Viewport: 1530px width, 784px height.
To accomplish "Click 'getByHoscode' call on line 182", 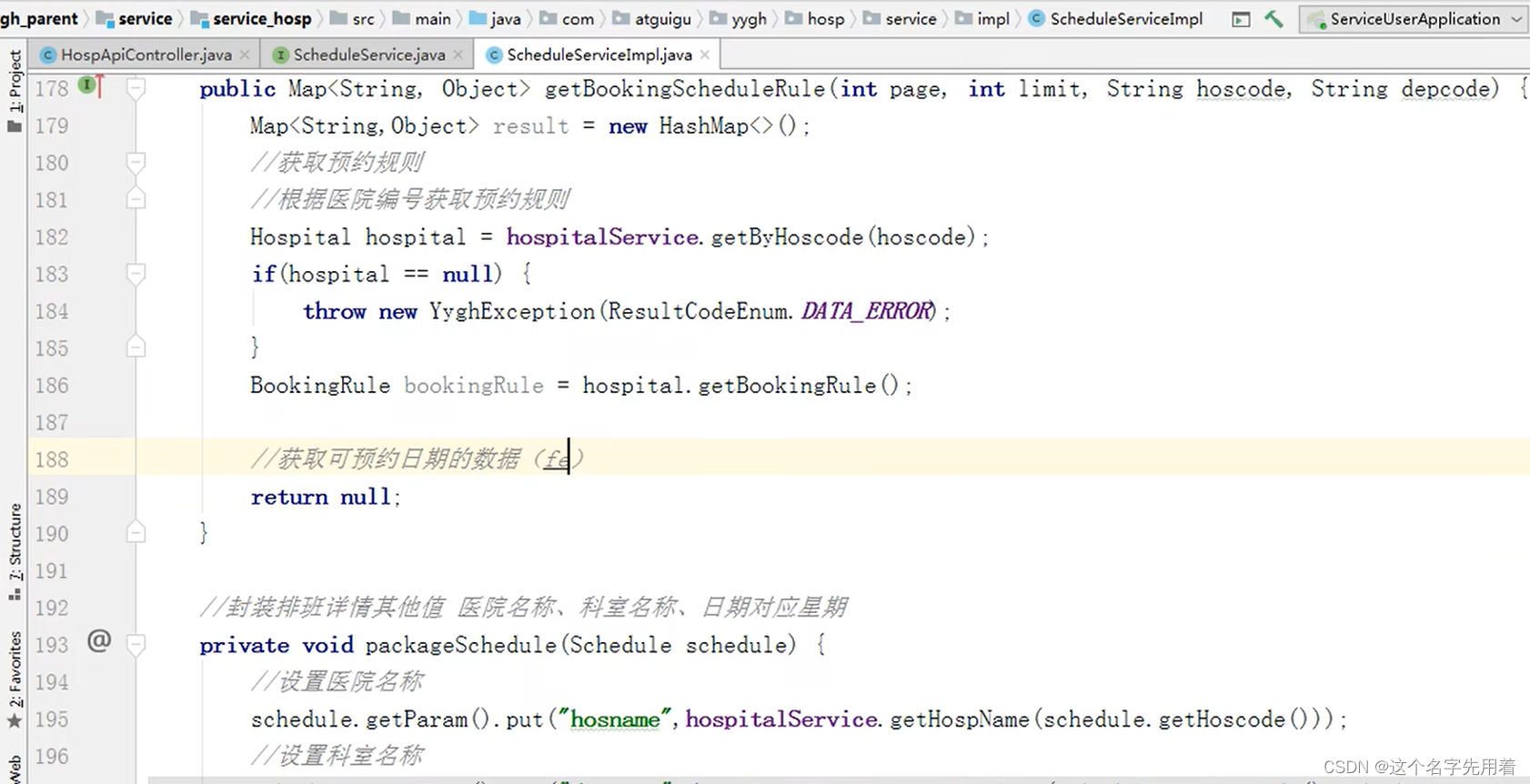I will point(787,237).
